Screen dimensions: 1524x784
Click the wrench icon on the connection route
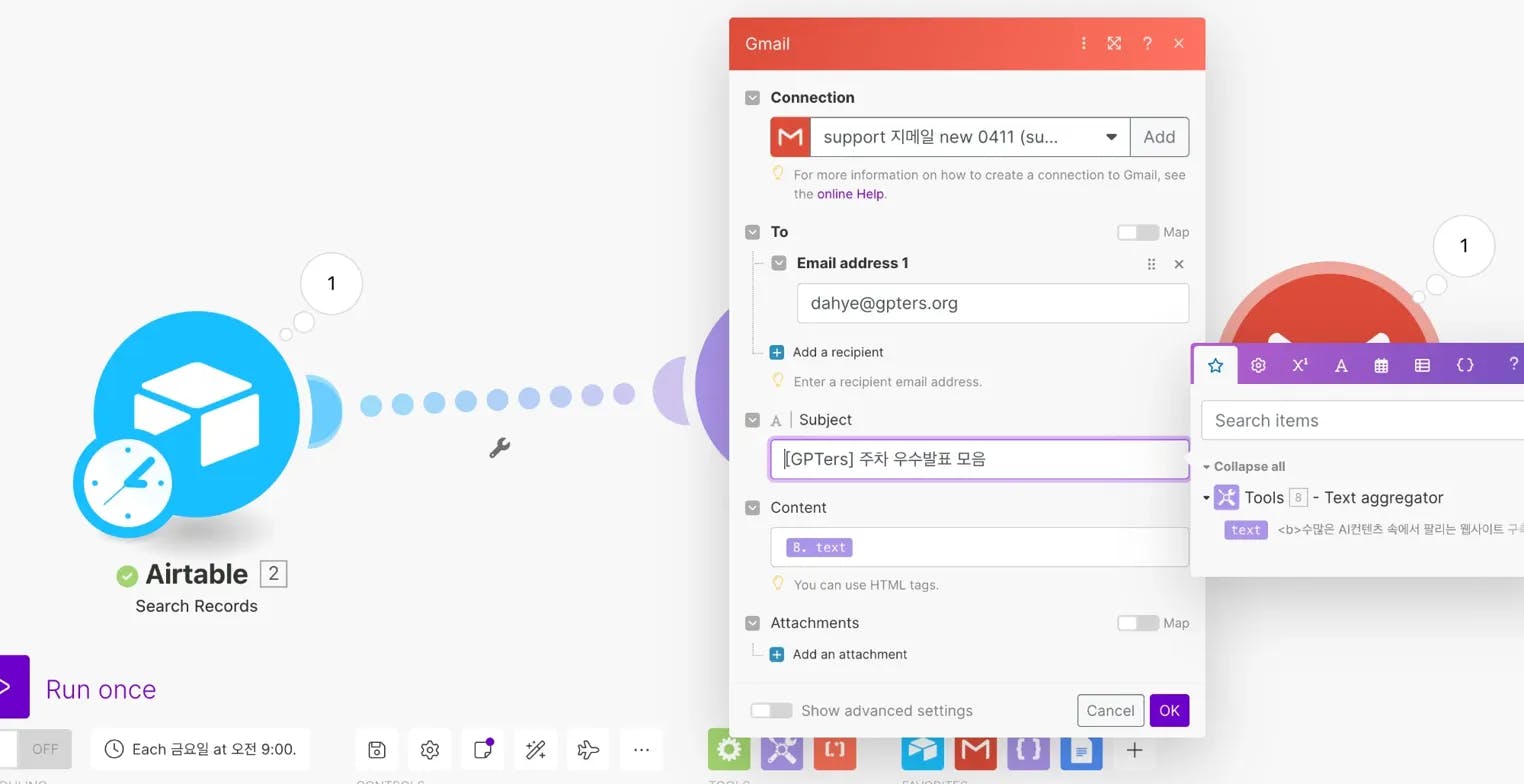(x=500, y=448)
